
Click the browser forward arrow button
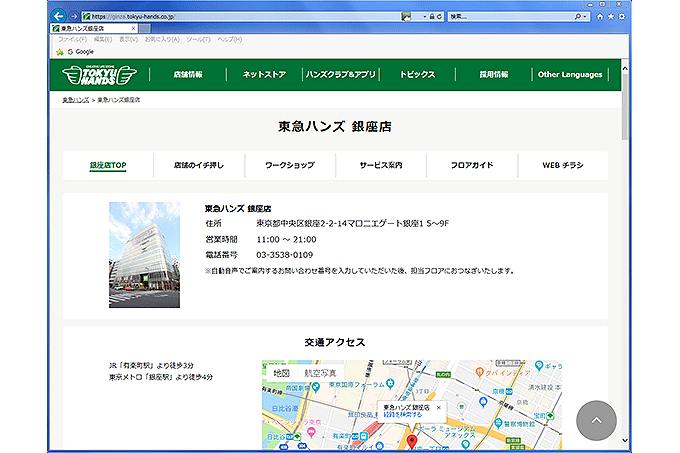(x=74, y=16)
